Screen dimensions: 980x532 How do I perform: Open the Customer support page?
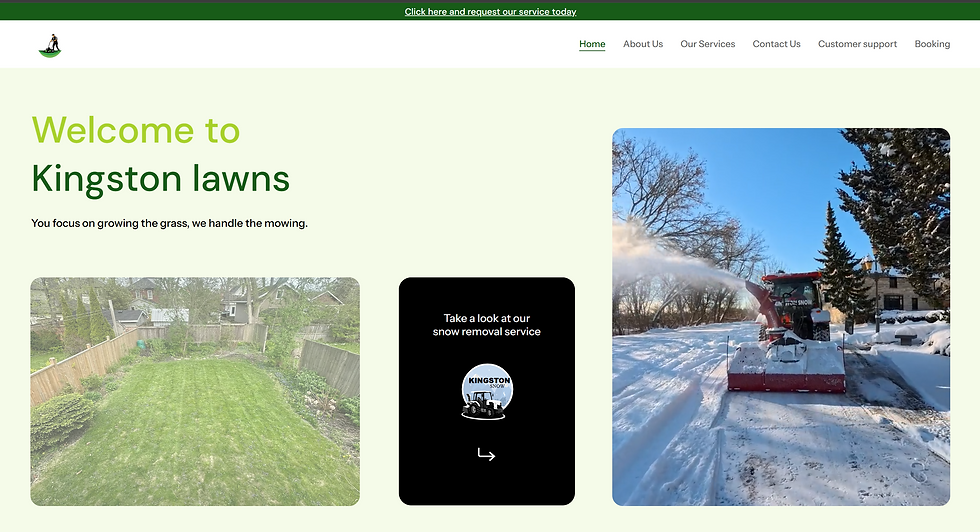[857, 44]
